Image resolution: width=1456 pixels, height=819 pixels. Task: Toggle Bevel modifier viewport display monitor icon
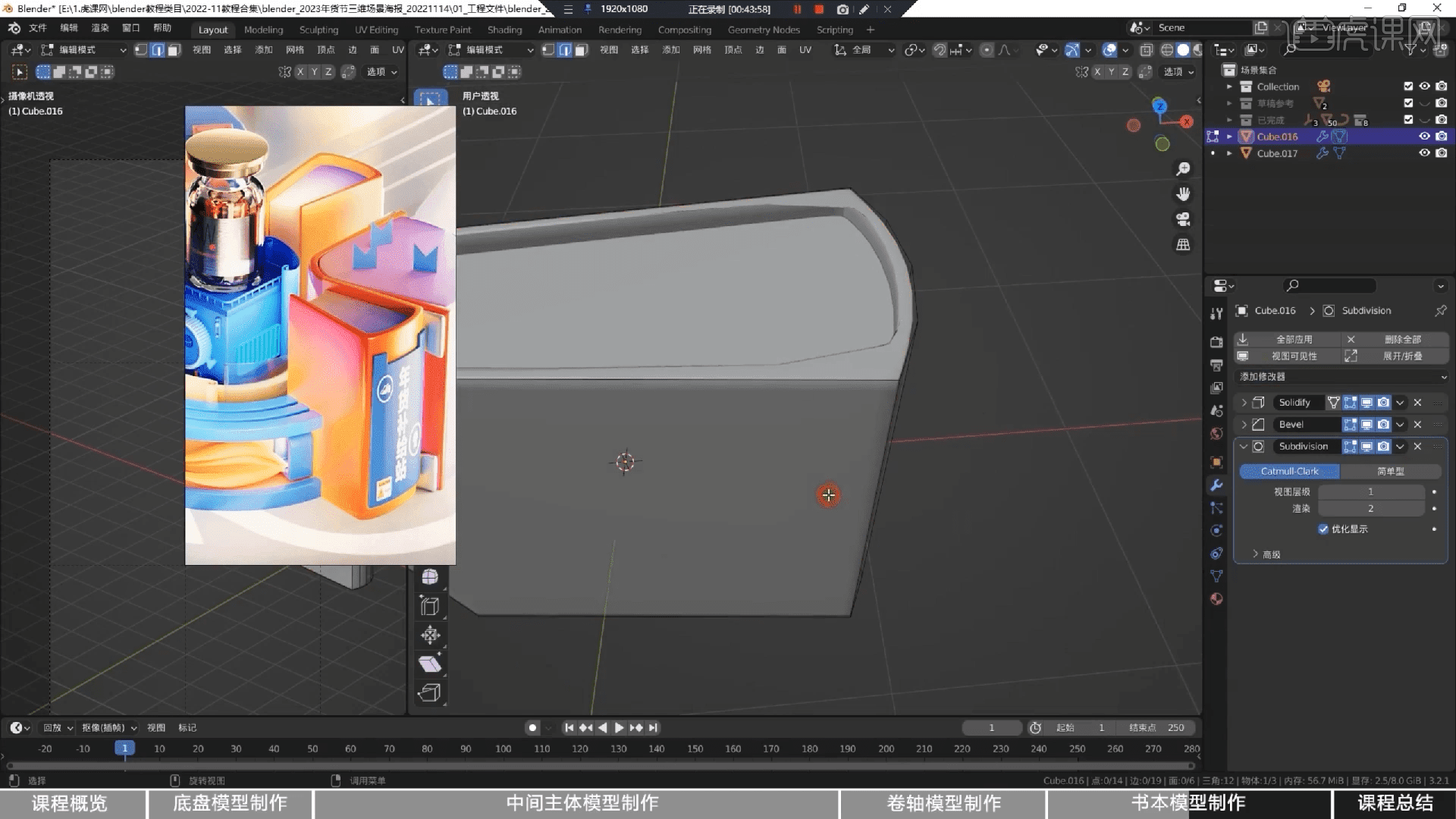pos(1367,425)
